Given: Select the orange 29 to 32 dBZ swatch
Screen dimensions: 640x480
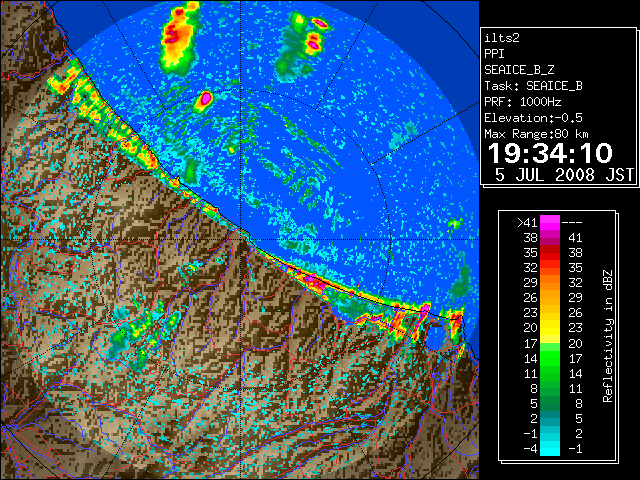Looking at the screenshot, I should pyautogui.click(x=550, y=283).
